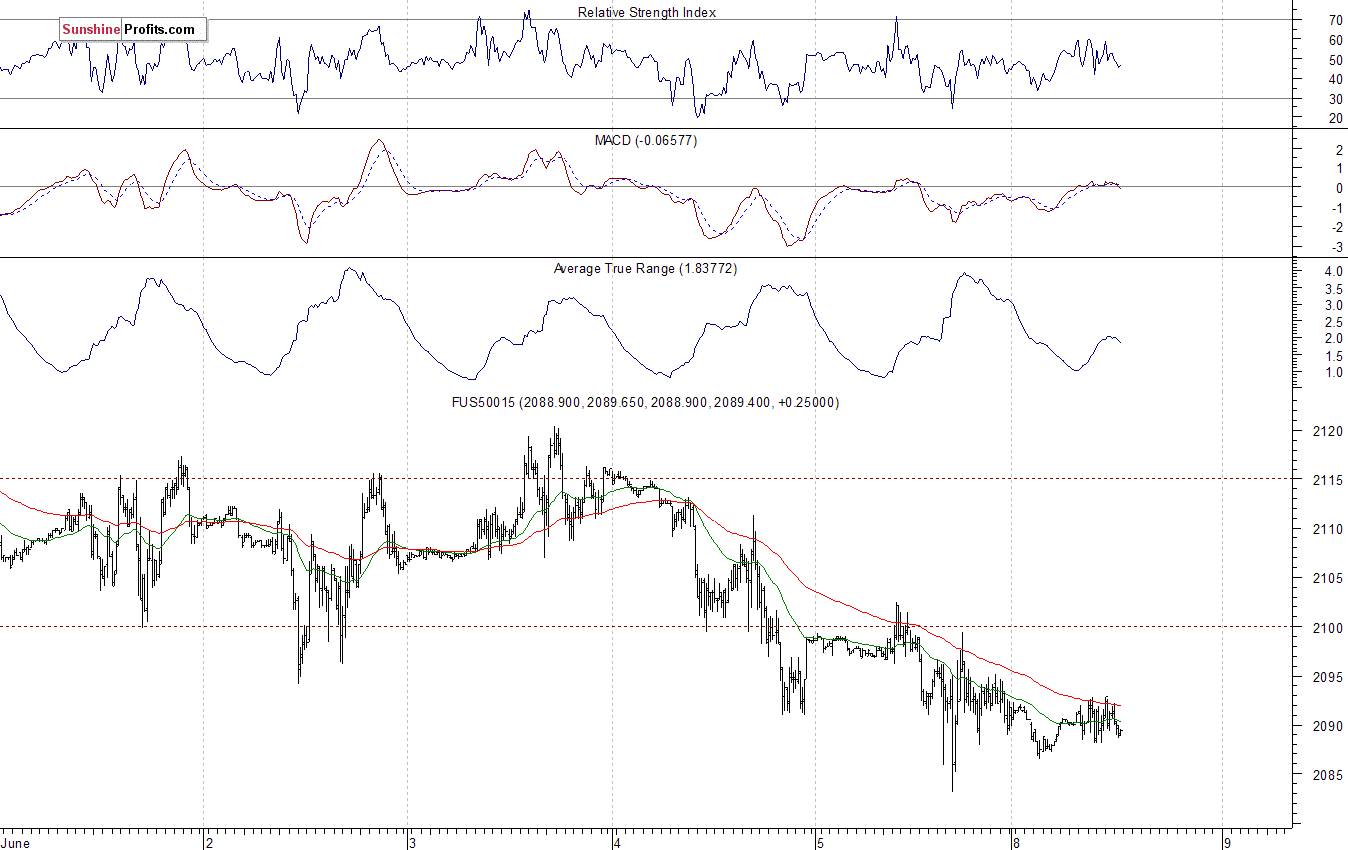Click date marker 5 on time axis
This screenshot has width=1348, height=850.
point(819,843)
